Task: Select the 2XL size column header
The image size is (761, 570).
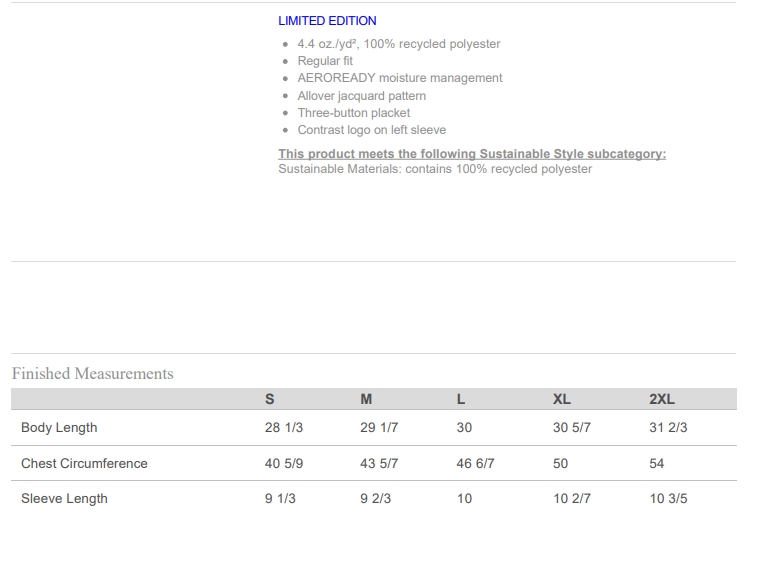Action: point(661,399)
